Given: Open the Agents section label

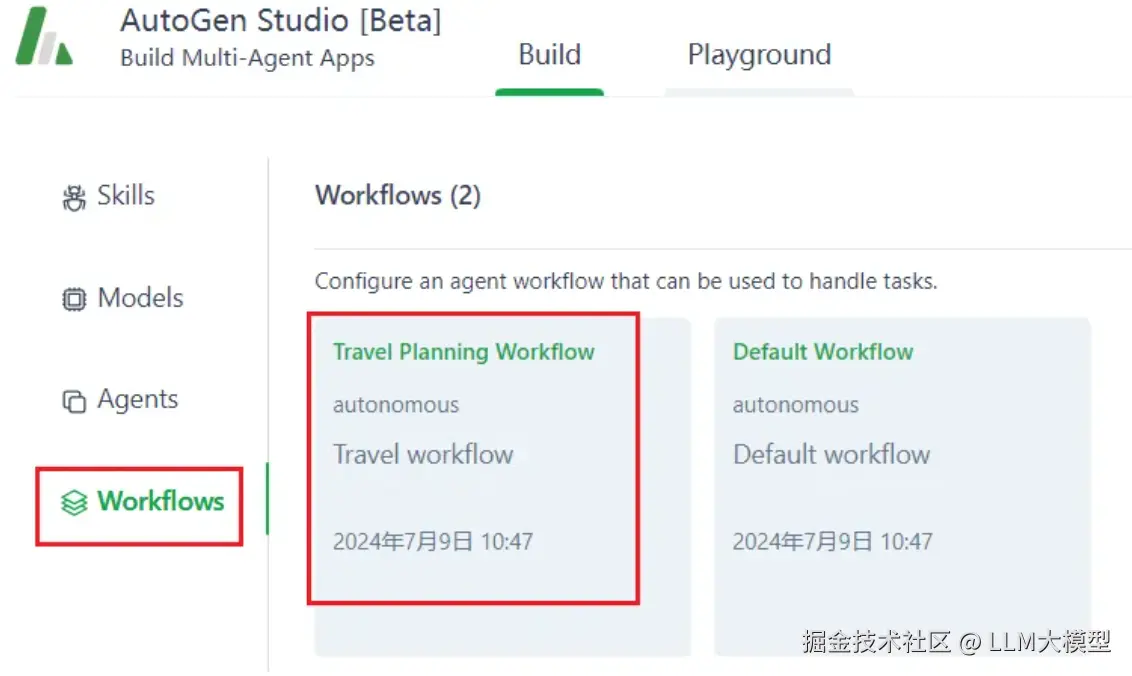Looking at the screenshot, I should pos(138,399).
